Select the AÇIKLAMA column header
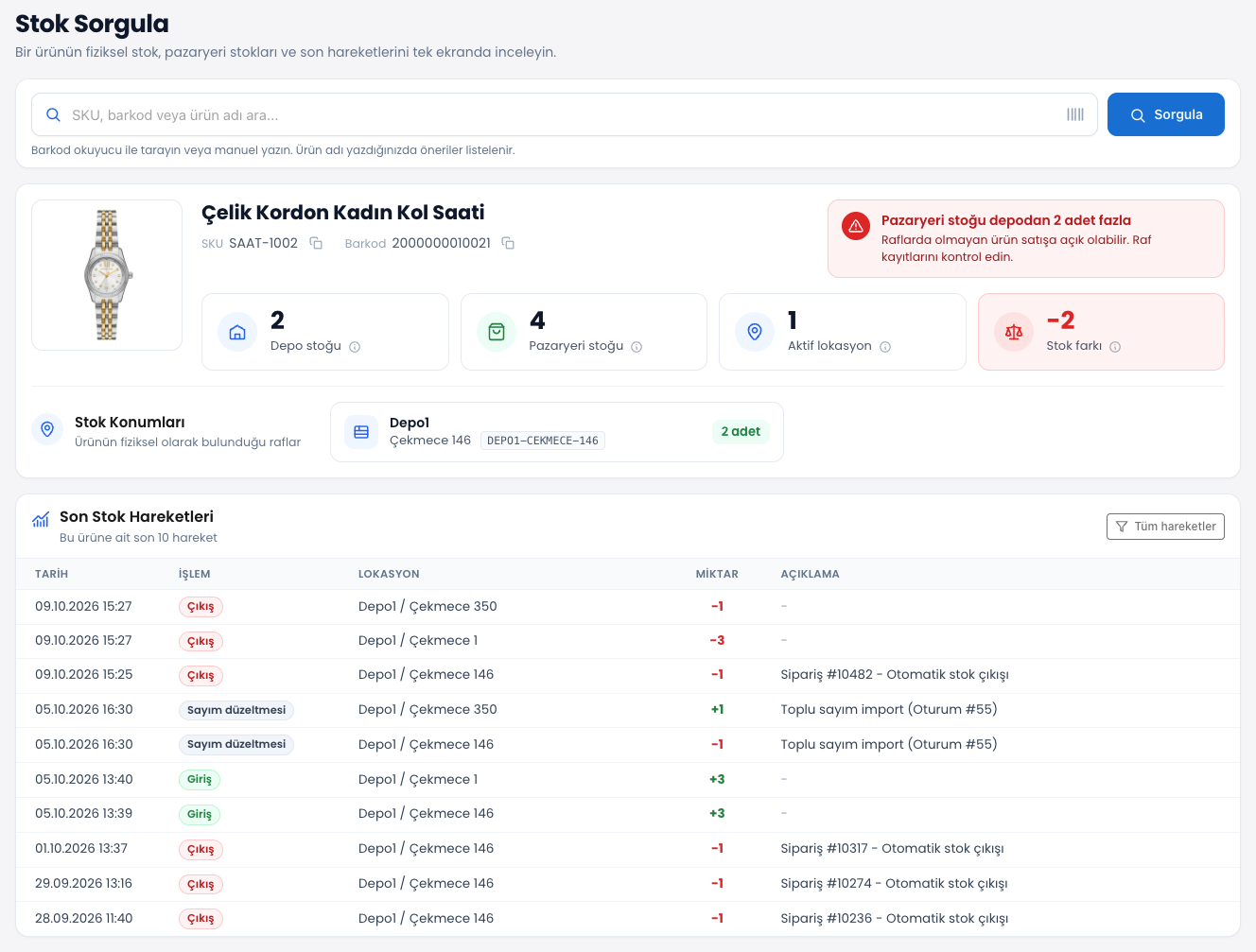Image resolution: width=1256 pixels, height=952 pixels. 811,574
